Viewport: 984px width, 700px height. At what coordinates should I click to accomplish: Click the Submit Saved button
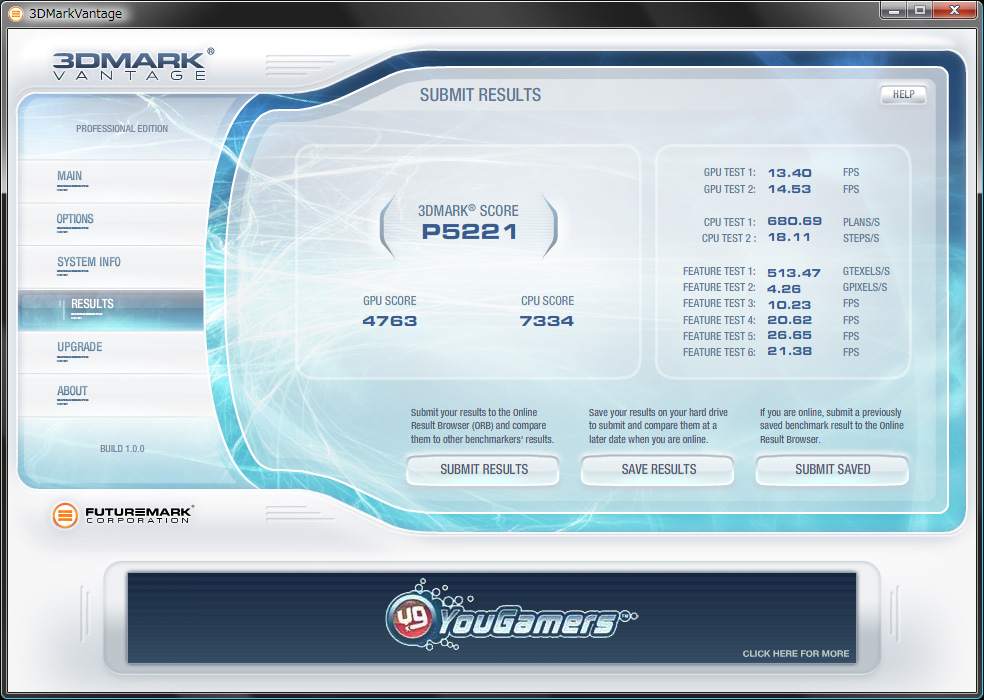[x=832, y=470]
